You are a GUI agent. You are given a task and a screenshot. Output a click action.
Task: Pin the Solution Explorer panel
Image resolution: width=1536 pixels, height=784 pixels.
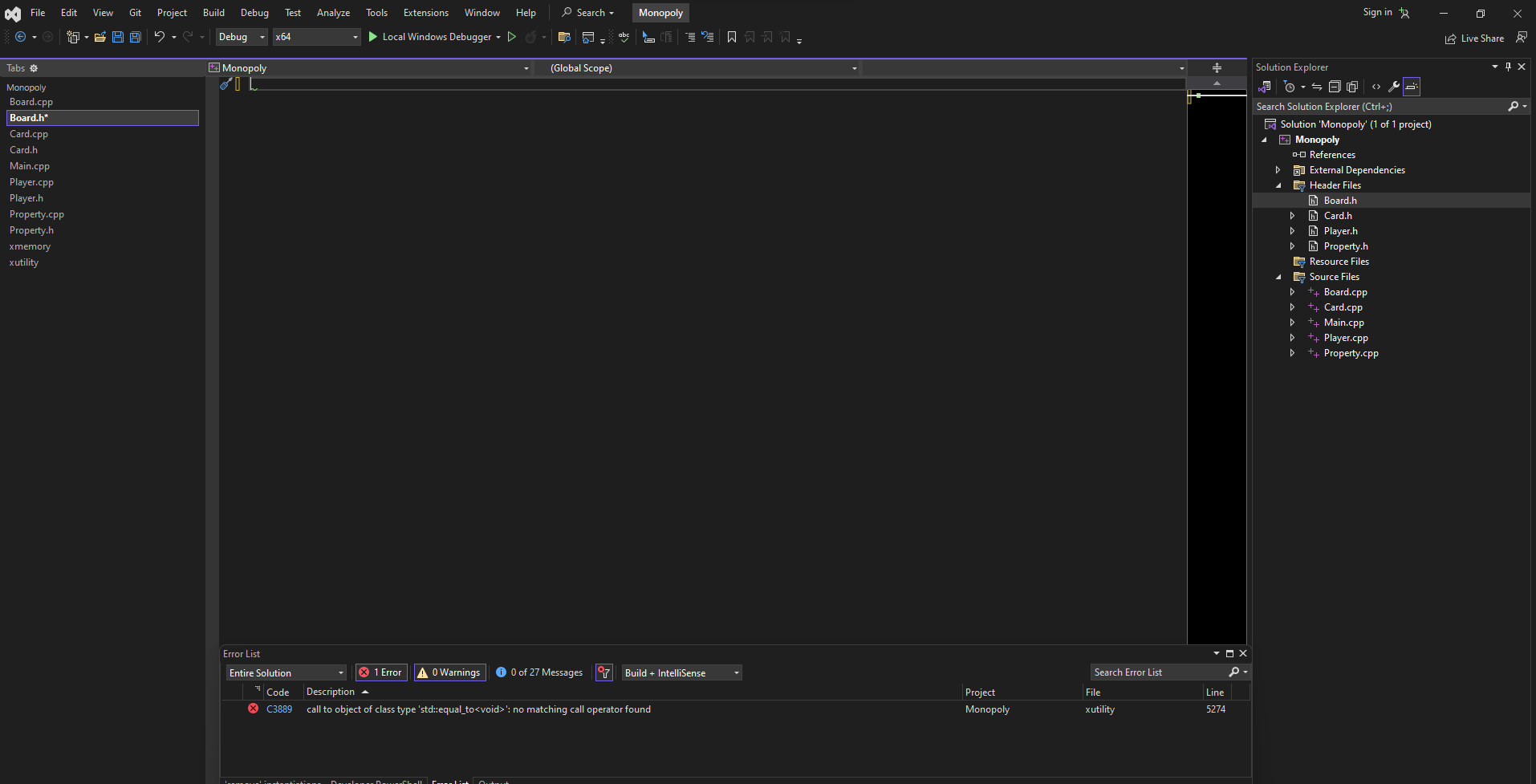point(1508,67)
